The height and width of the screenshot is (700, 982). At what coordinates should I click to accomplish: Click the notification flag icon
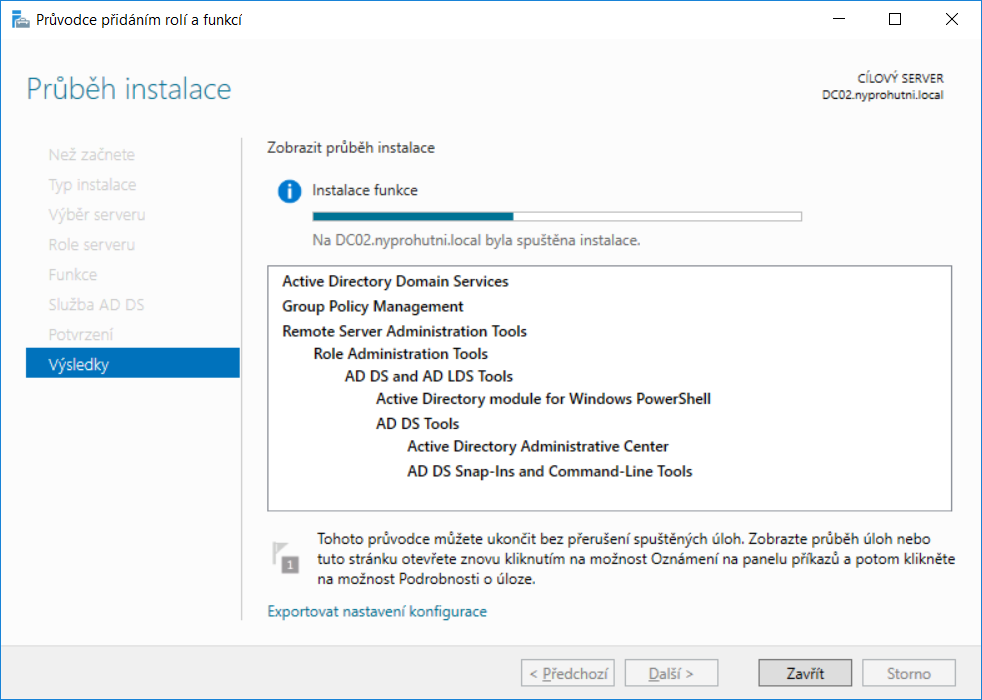coord(286,557)
